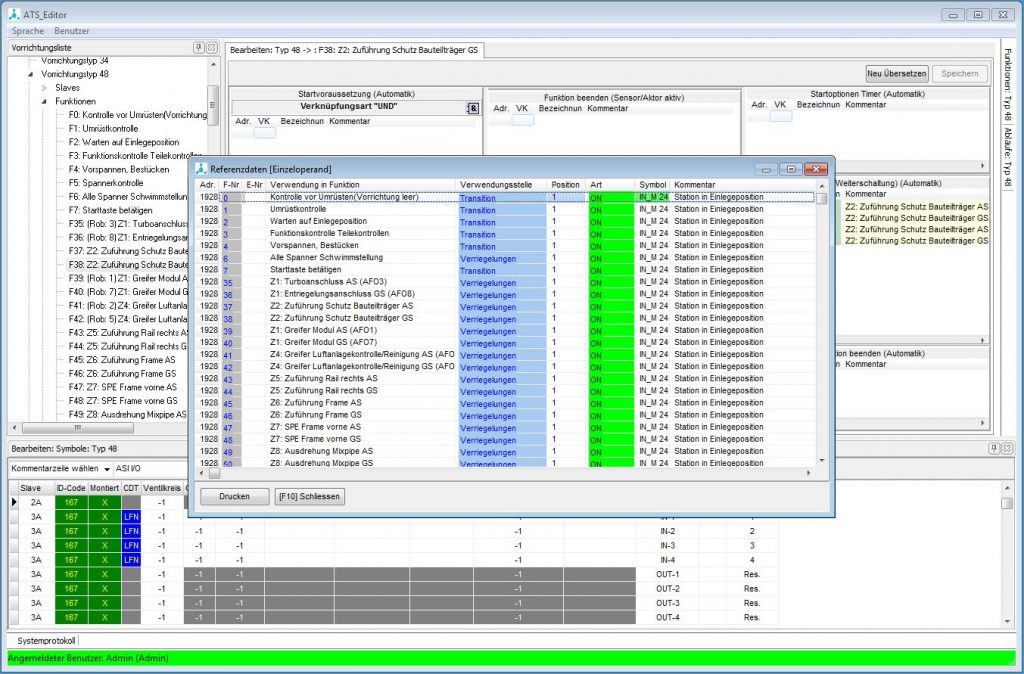Image resolution: width=1024 pixels, height=674 pixels.
Task: Open the Sprache menu
Action: (25, 31)
